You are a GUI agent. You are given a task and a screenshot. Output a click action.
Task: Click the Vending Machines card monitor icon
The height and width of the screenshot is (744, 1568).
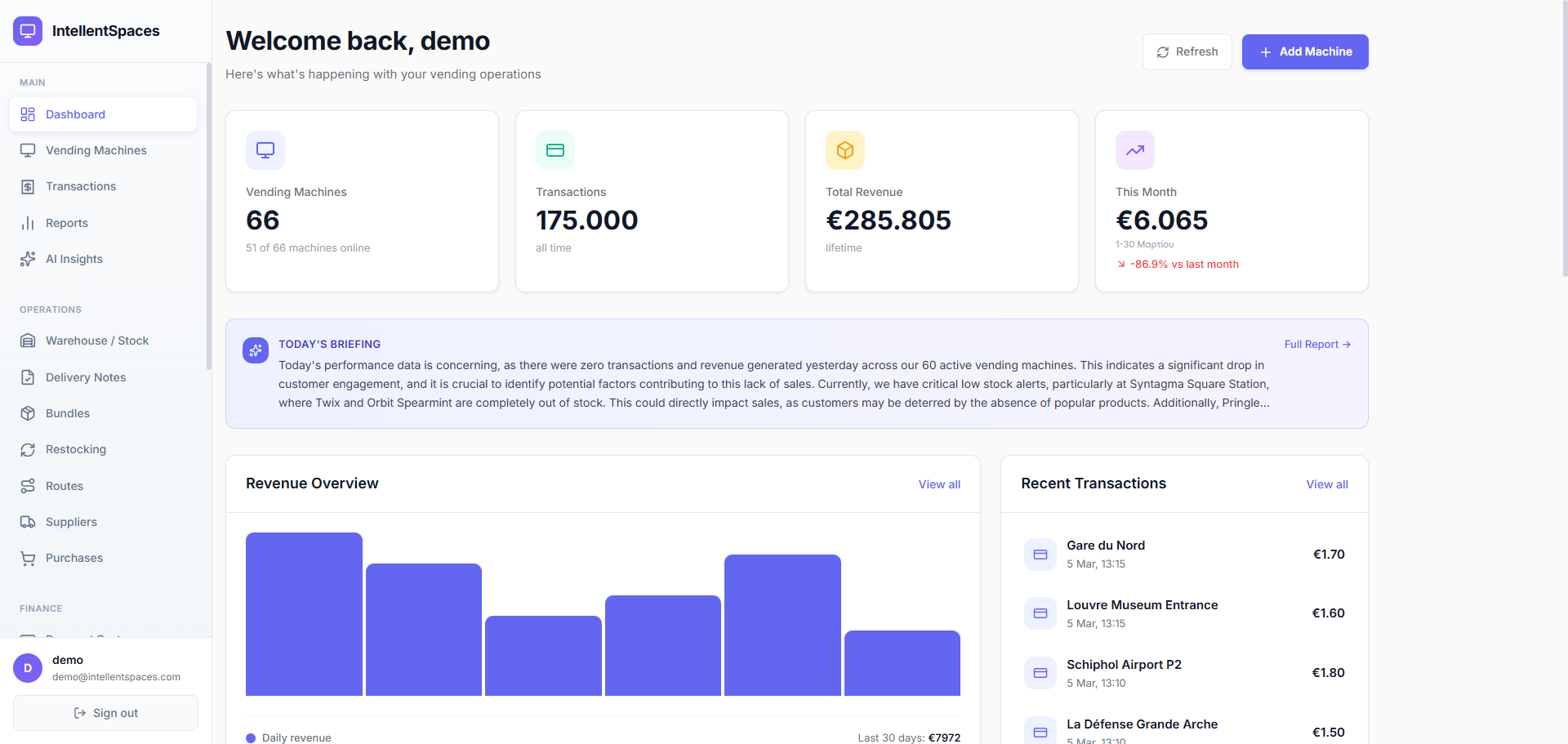click(265, 150)
